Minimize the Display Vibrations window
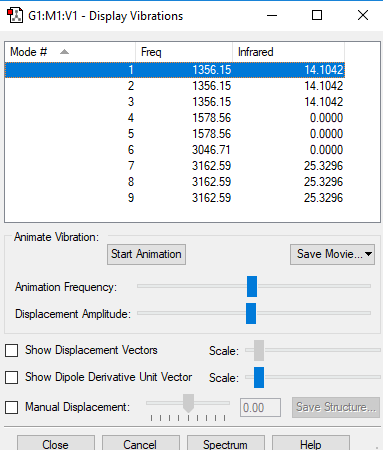The width and height of the screenshot is (383, 450). pos(272,15)
